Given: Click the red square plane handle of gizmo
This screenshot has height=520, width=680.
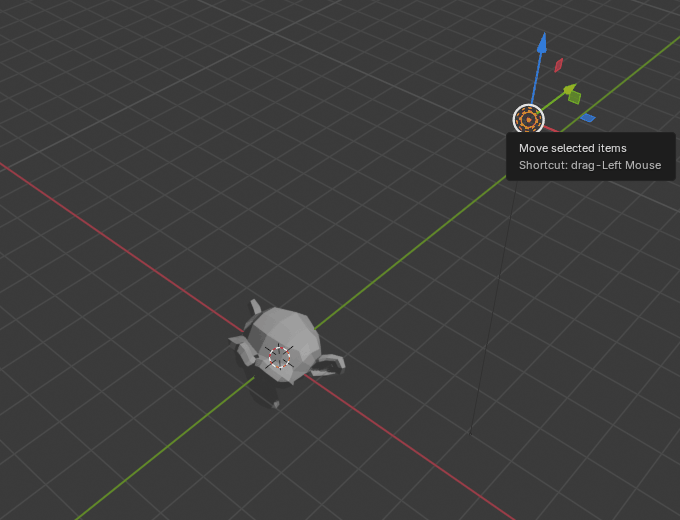Looking at the screenshot, I should tap(559, 65).
